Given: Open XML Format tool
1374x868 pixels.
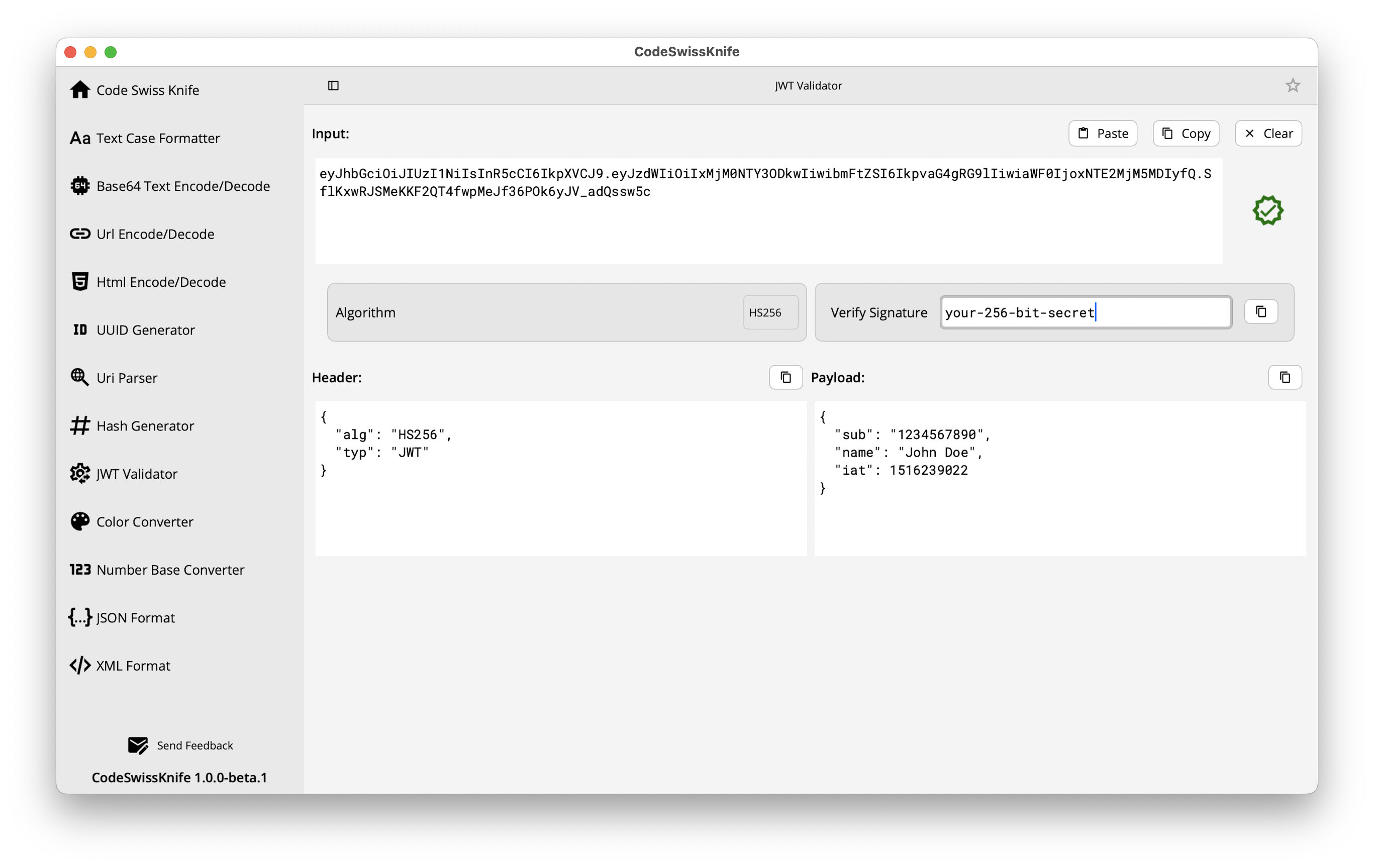Looking at the screenshot, I should pos(133,665).
